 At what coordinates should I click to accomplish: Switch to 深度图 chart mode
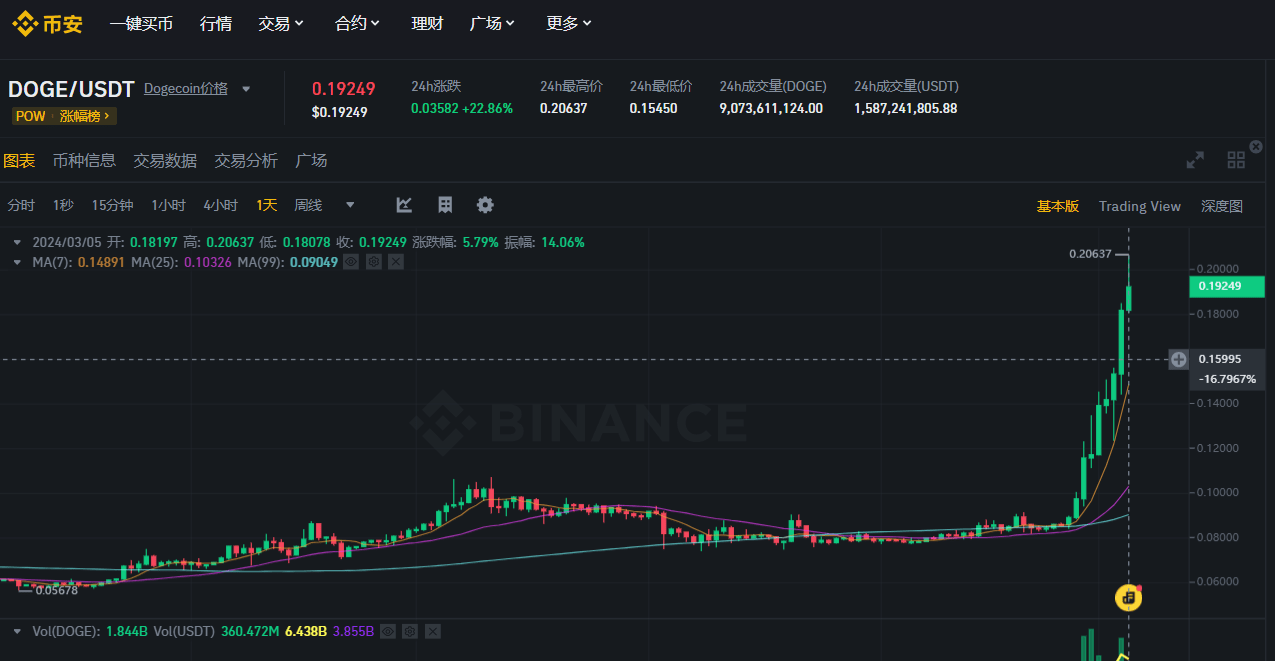(x=1222, y=206)
